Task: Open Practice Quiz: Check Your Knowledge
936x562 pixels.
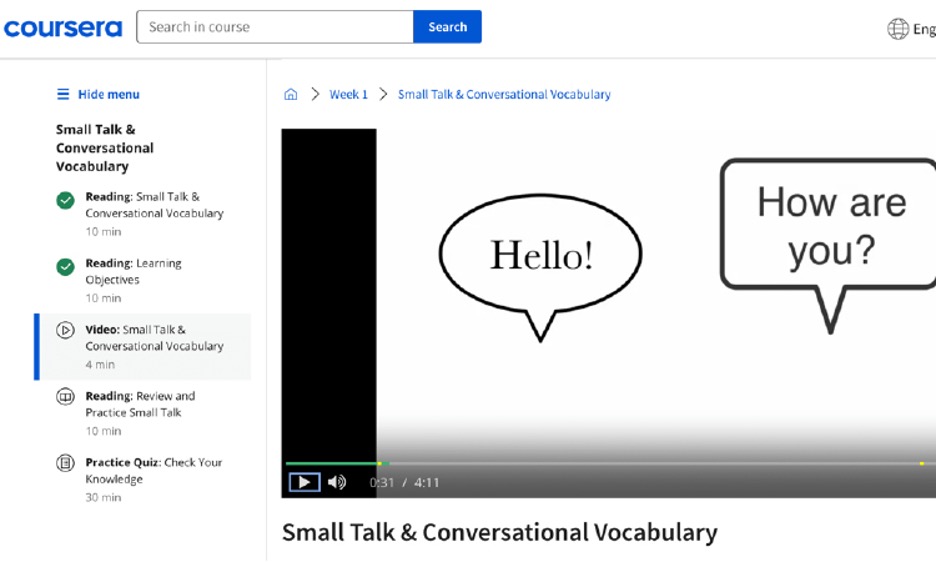Action: click(x=153, y=470)
